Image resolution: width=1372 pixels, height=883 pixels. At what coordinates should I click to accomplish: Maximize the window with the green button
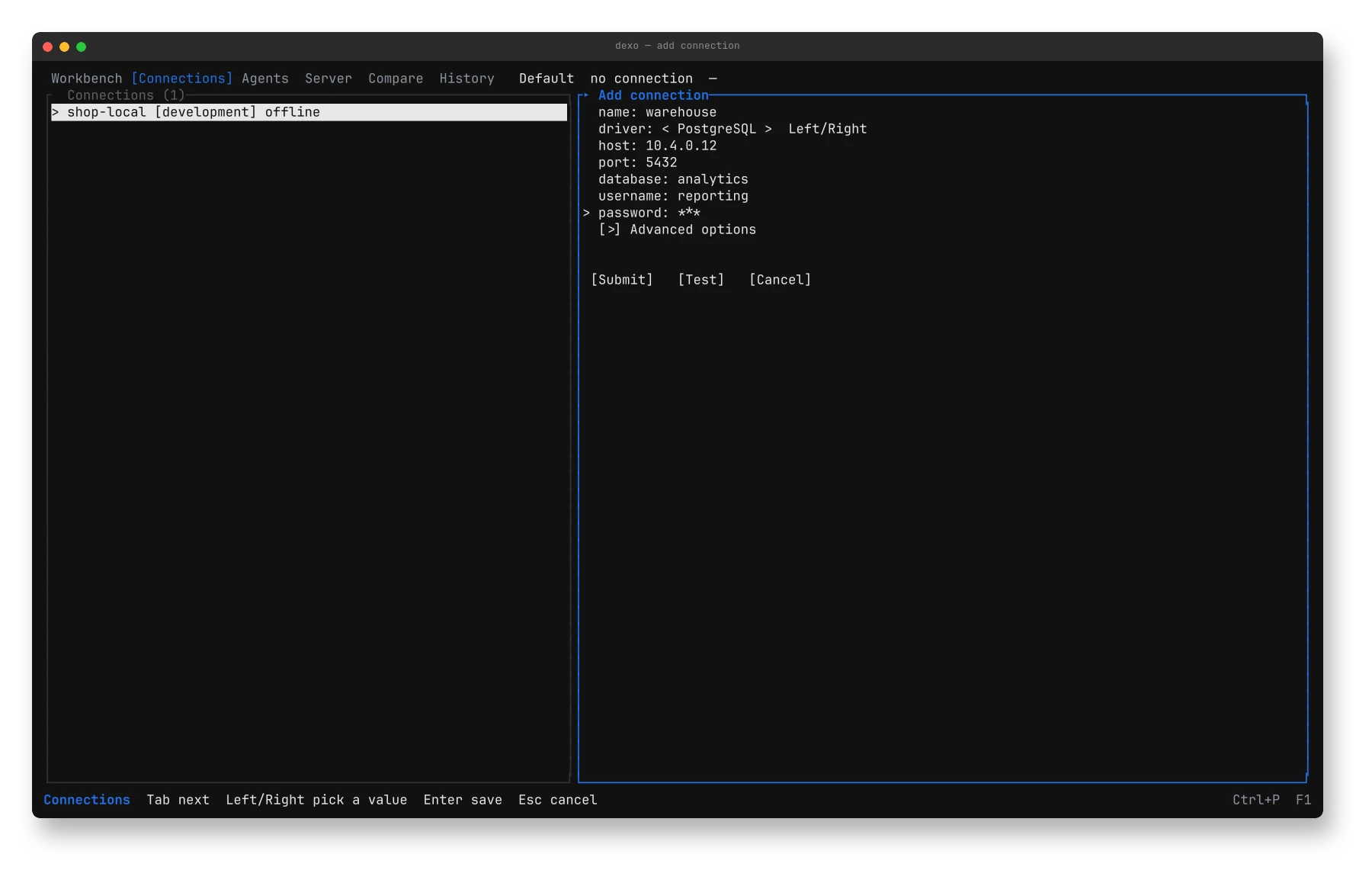pyautogui.click(x=81, y=47)
